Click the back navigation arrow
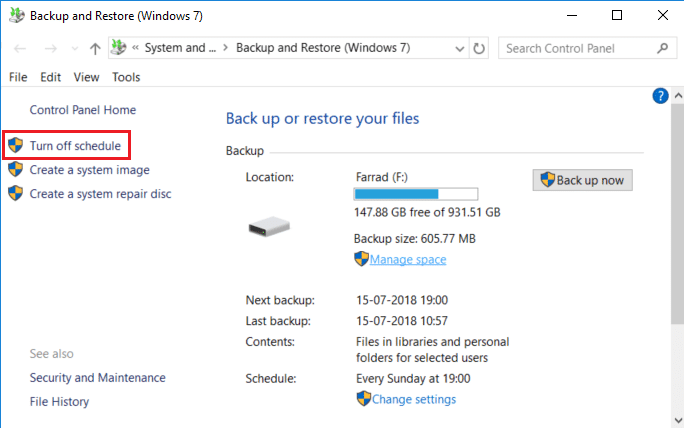 (20, 48)
